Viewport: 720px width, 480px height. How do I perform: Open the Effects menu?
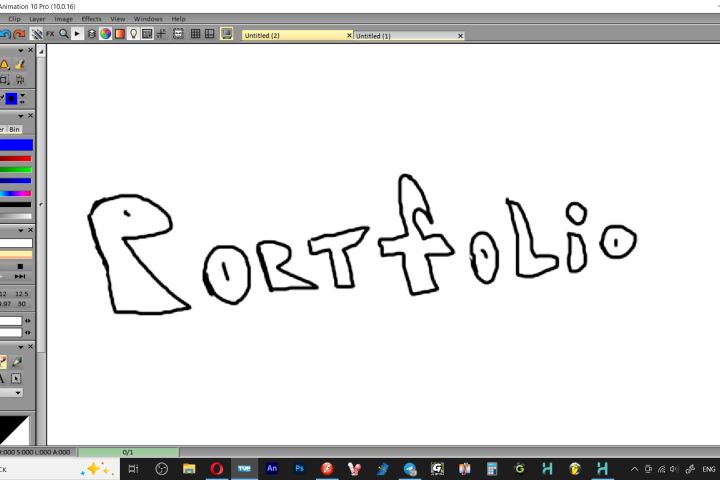(91, 19)
